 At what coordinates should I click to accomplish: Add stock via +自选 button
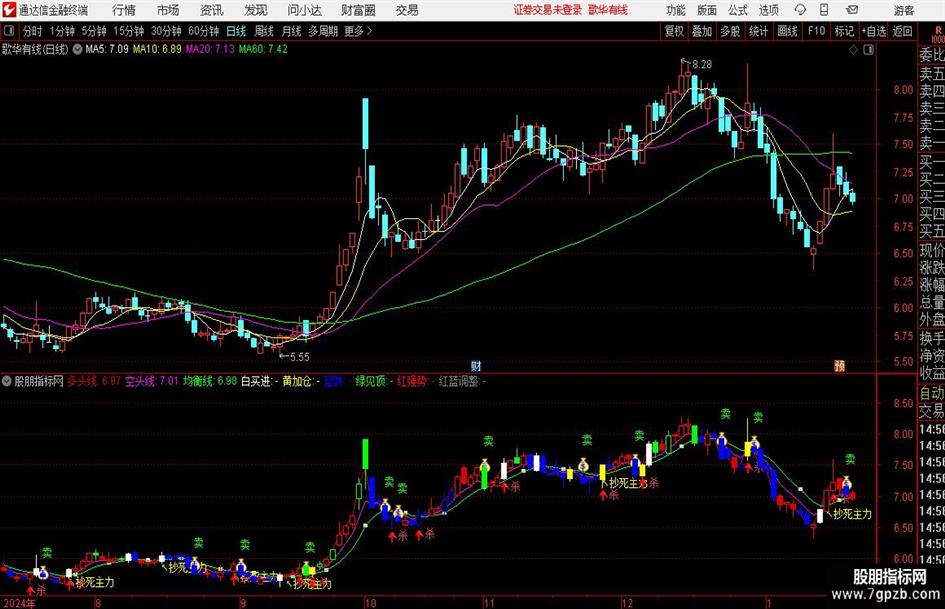873,31
